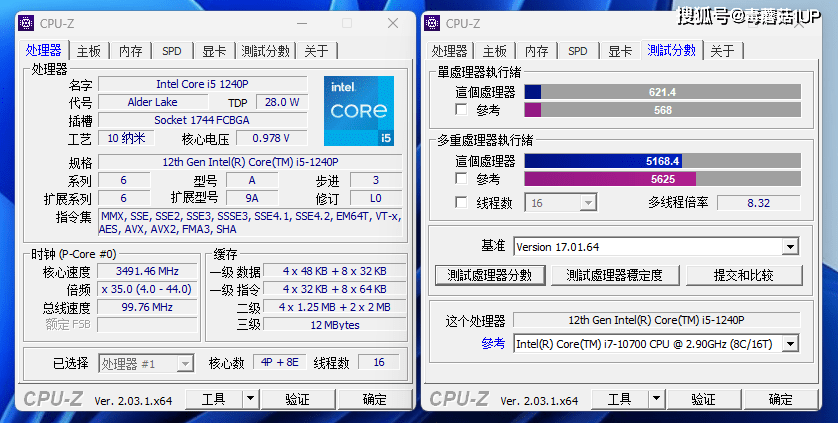838x423 pixels.
Task: Click the 插槽 field Socket 1744 FCBGA
Action: pyautogui.click(x=203, y=120)
